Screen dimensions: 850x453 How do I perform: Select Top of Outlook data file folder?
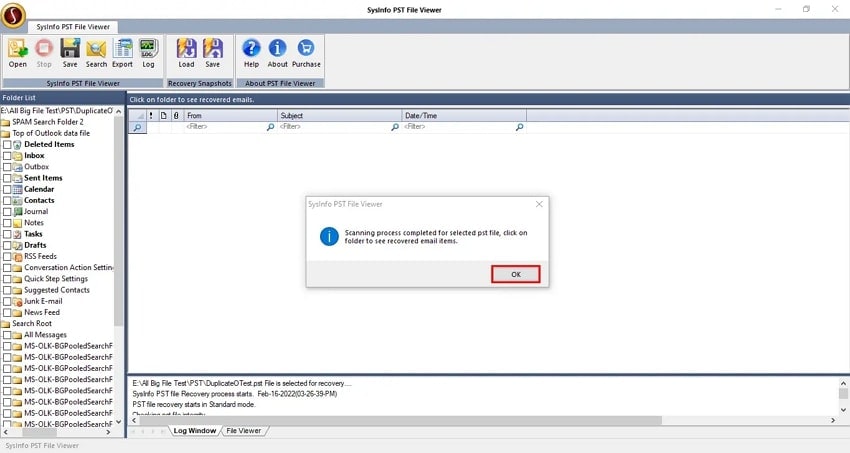51,133
